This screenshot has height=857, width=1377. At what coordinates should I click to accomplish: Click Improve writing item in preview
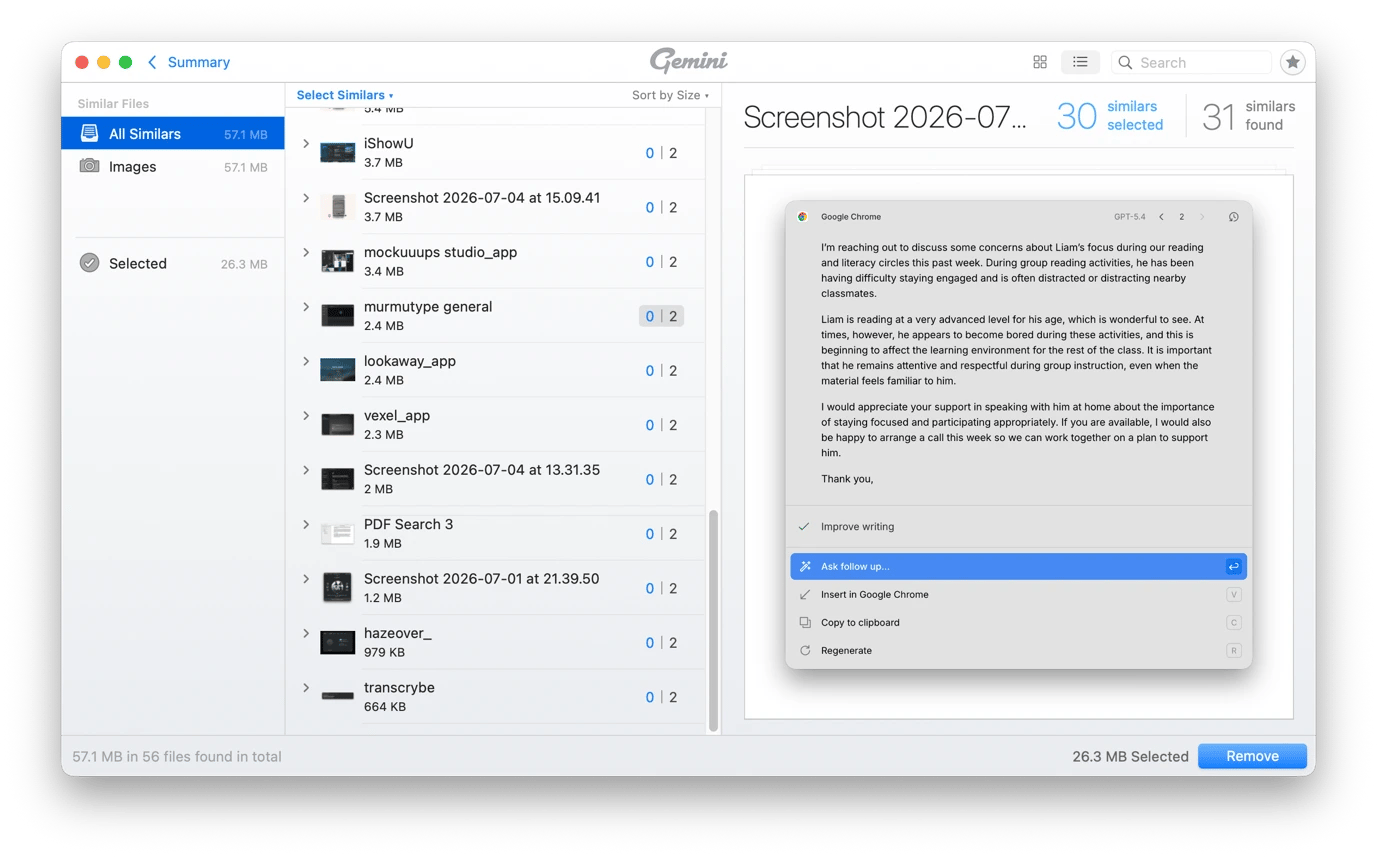point(1018,526)
